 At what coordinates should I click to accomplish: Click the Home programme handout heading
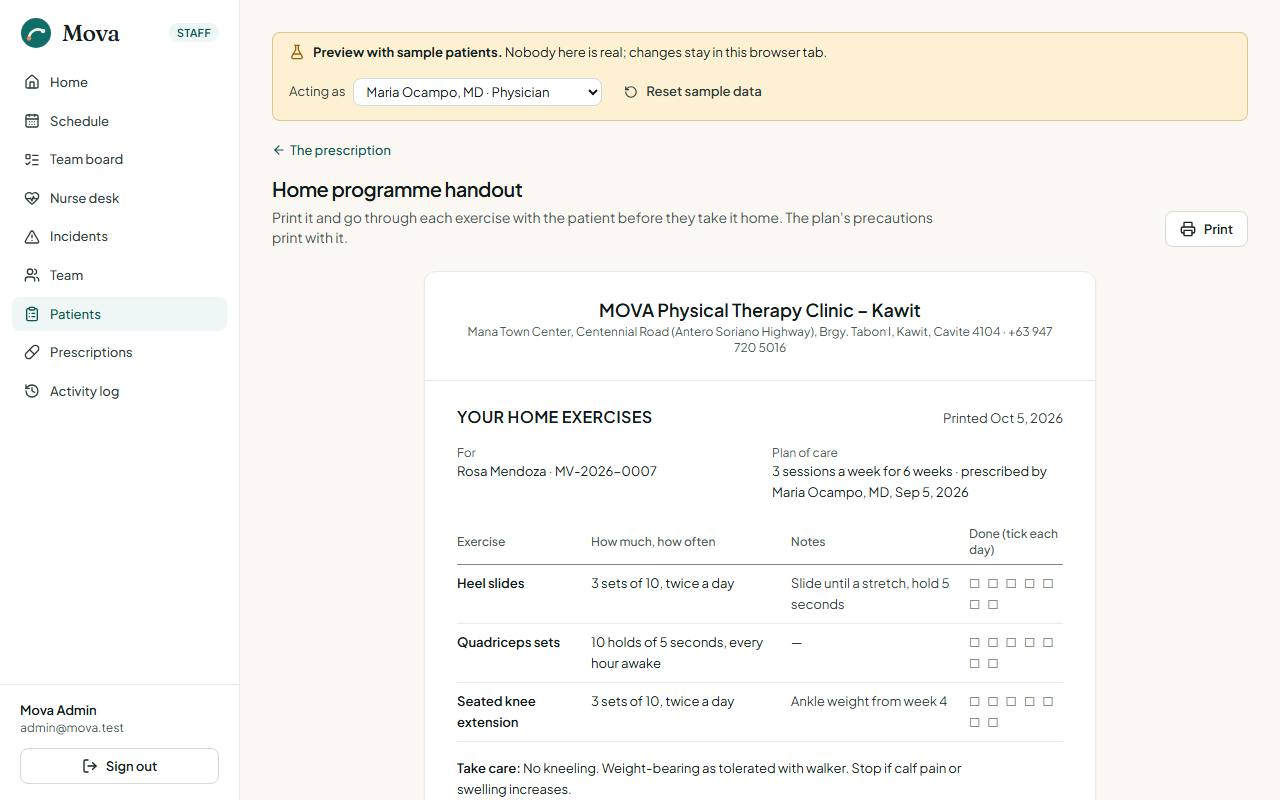(397, 190)
